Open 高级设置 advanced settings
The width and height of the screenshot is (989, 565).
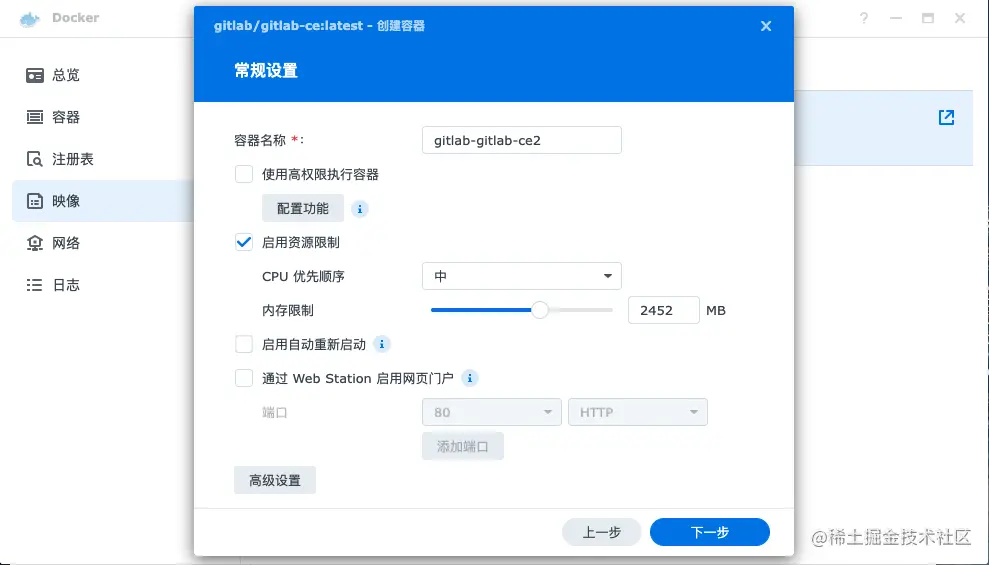275,481
